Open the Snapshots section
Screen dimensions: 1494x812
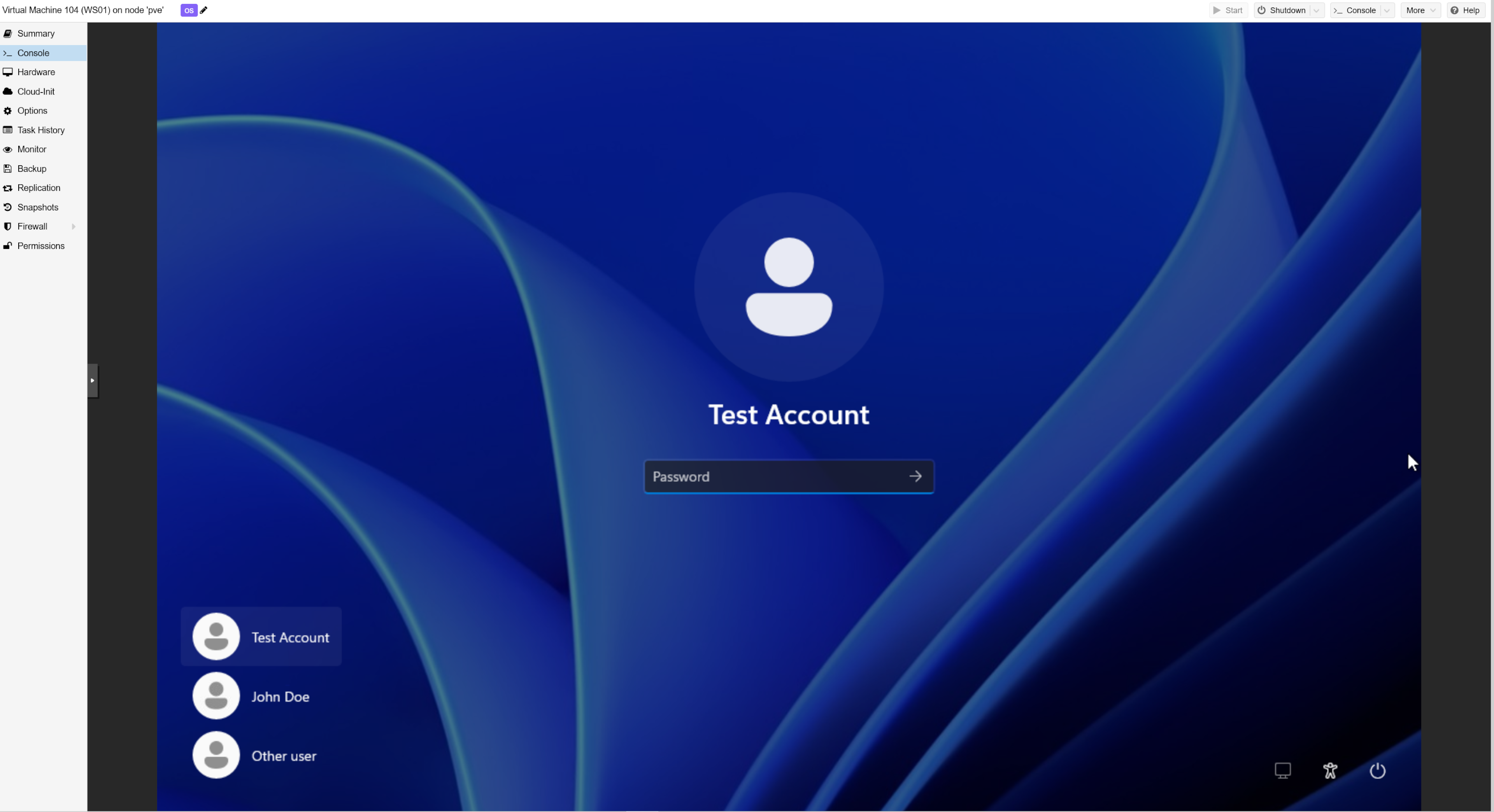coord(44,208)
